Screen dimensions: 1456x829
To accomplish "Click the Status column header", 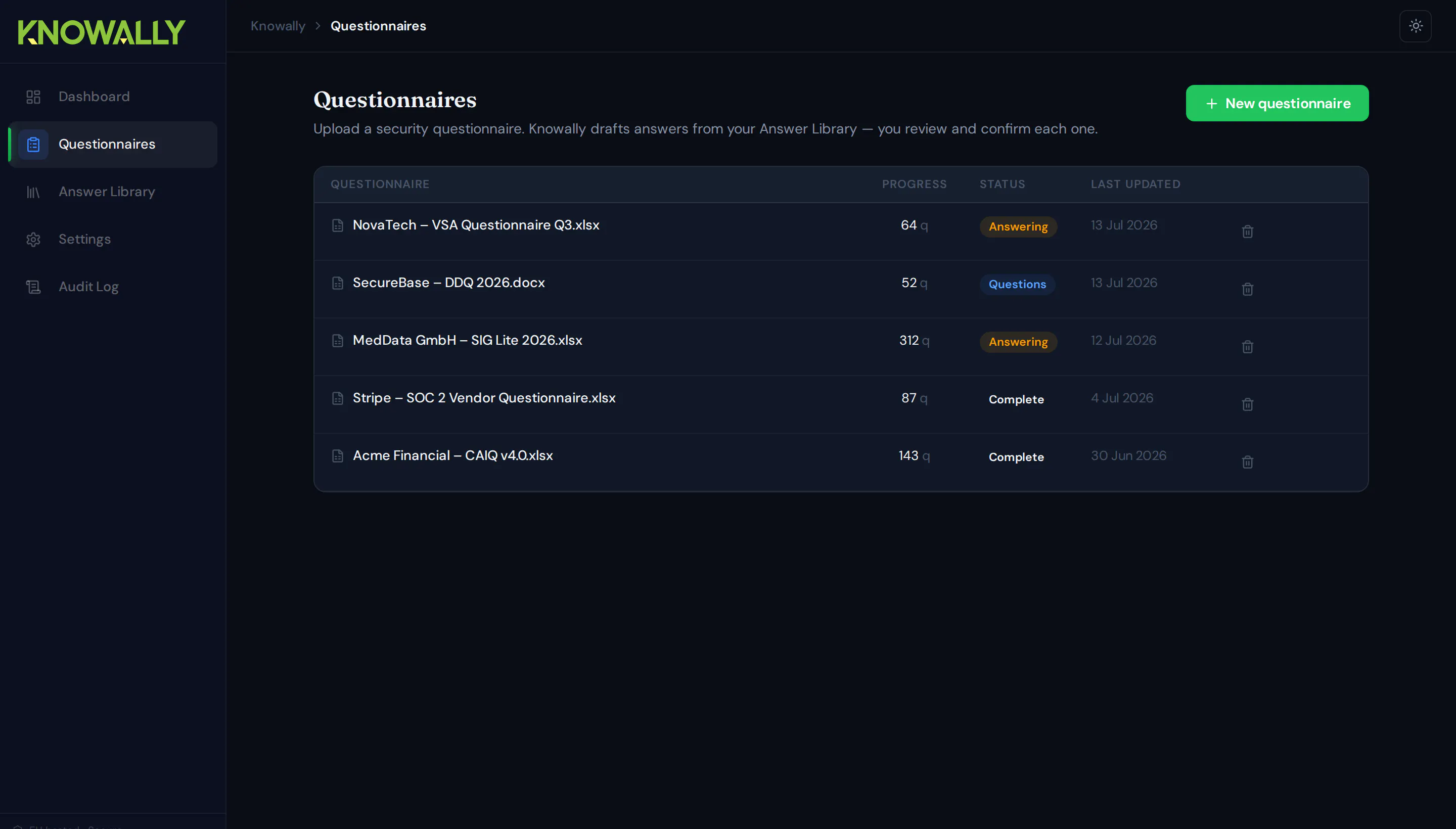I will point(1002,184).
